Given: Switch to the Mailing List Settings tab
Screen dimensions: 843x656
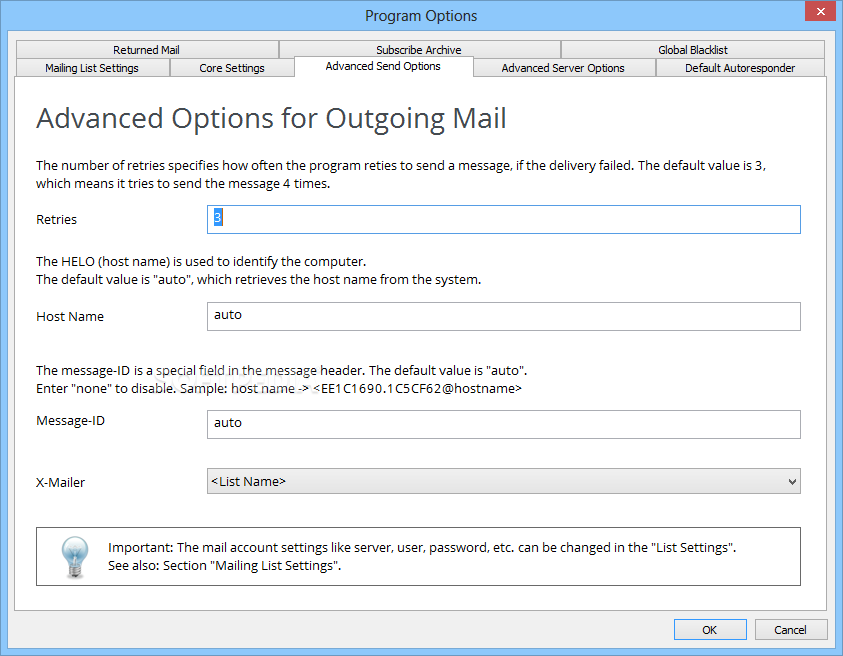Looking at the screenshot, I should [92, 68].
